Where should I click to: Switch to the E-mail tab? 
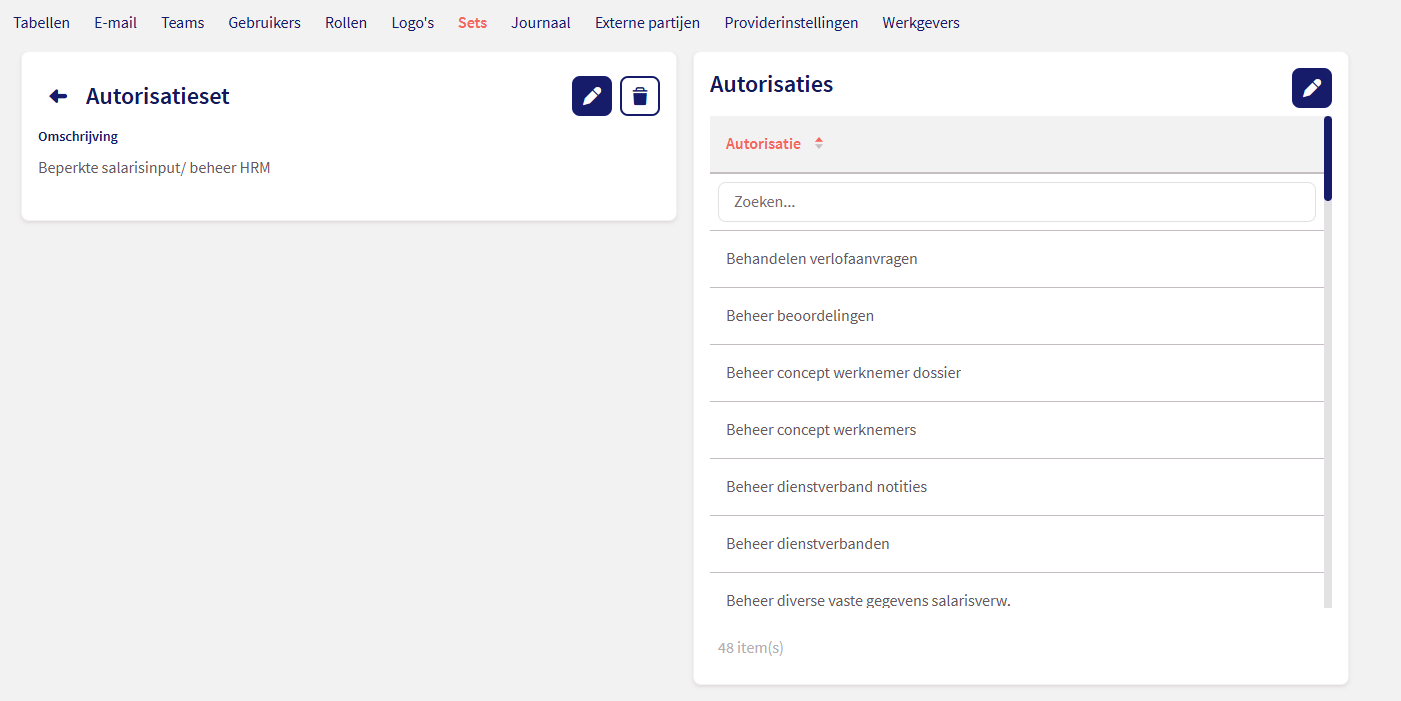pos(115,22)
